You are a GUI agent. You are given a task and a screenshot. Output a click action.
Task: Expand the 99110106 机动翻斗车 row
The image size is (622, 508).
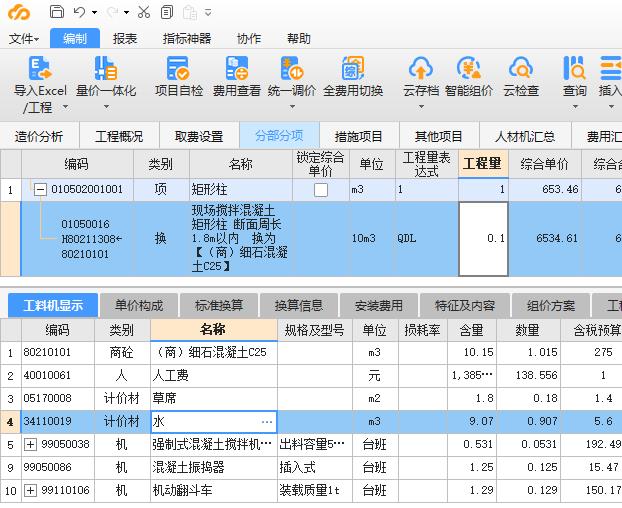30,491
